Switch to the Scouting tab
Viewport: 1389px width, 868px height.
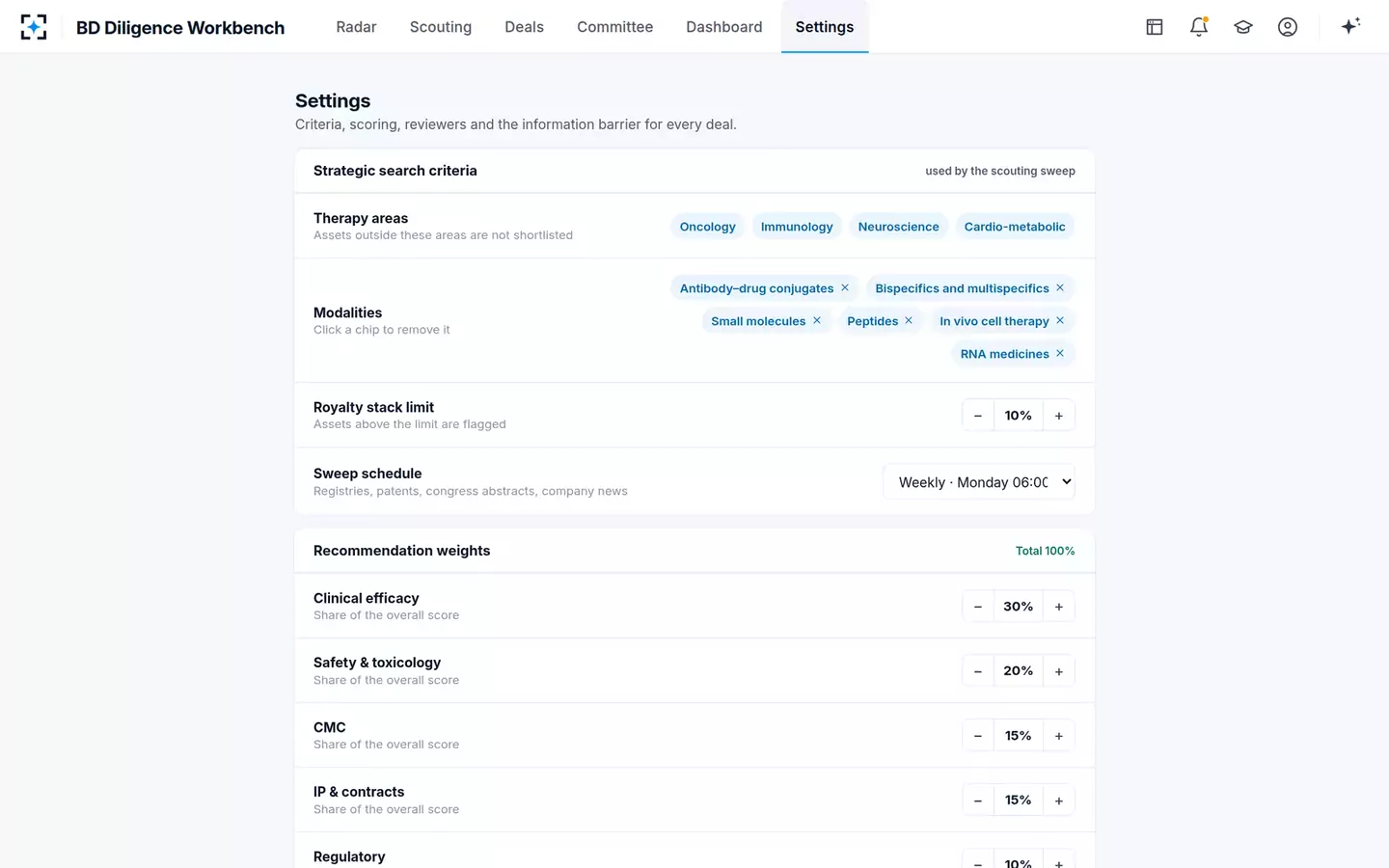(441, 27)
